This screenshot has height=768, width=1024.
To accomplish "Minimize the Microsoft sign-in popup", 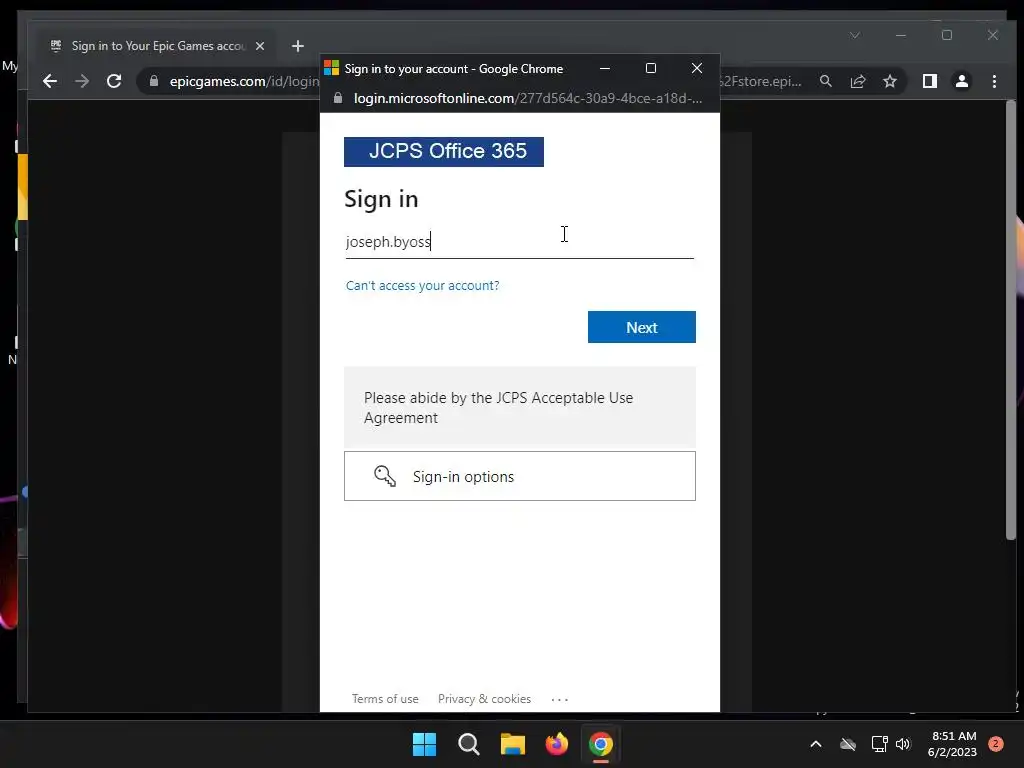I will (605, 68).
